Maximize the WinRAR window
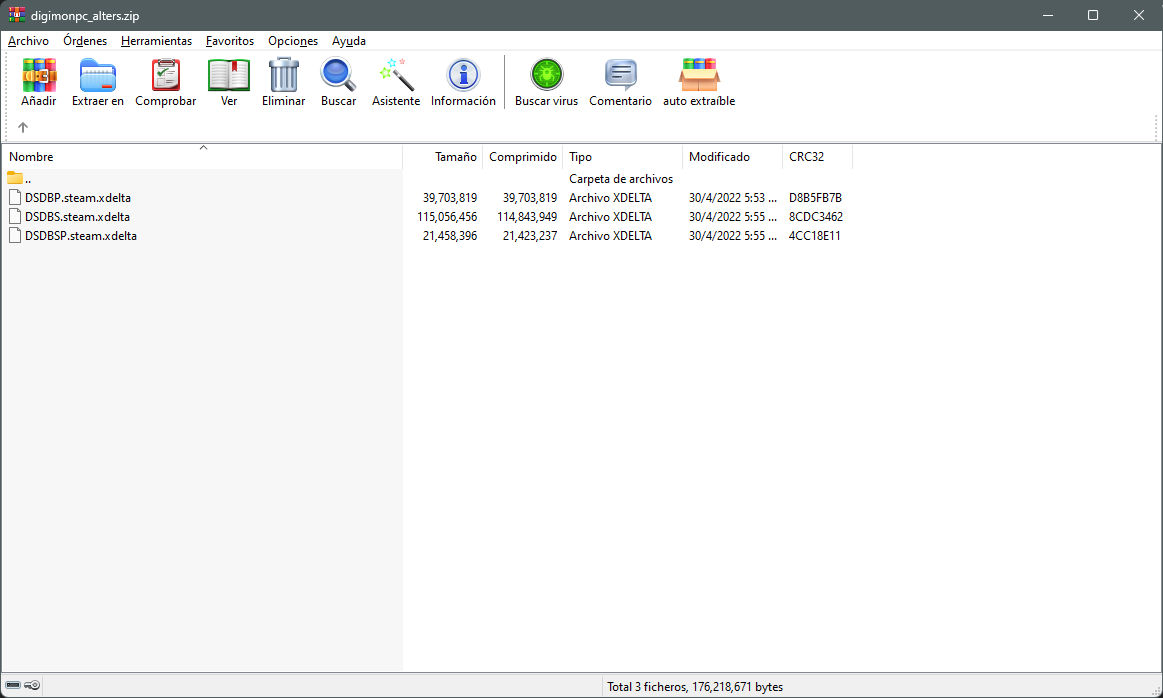This screenshot has height=698, width=1163. 1093,15
